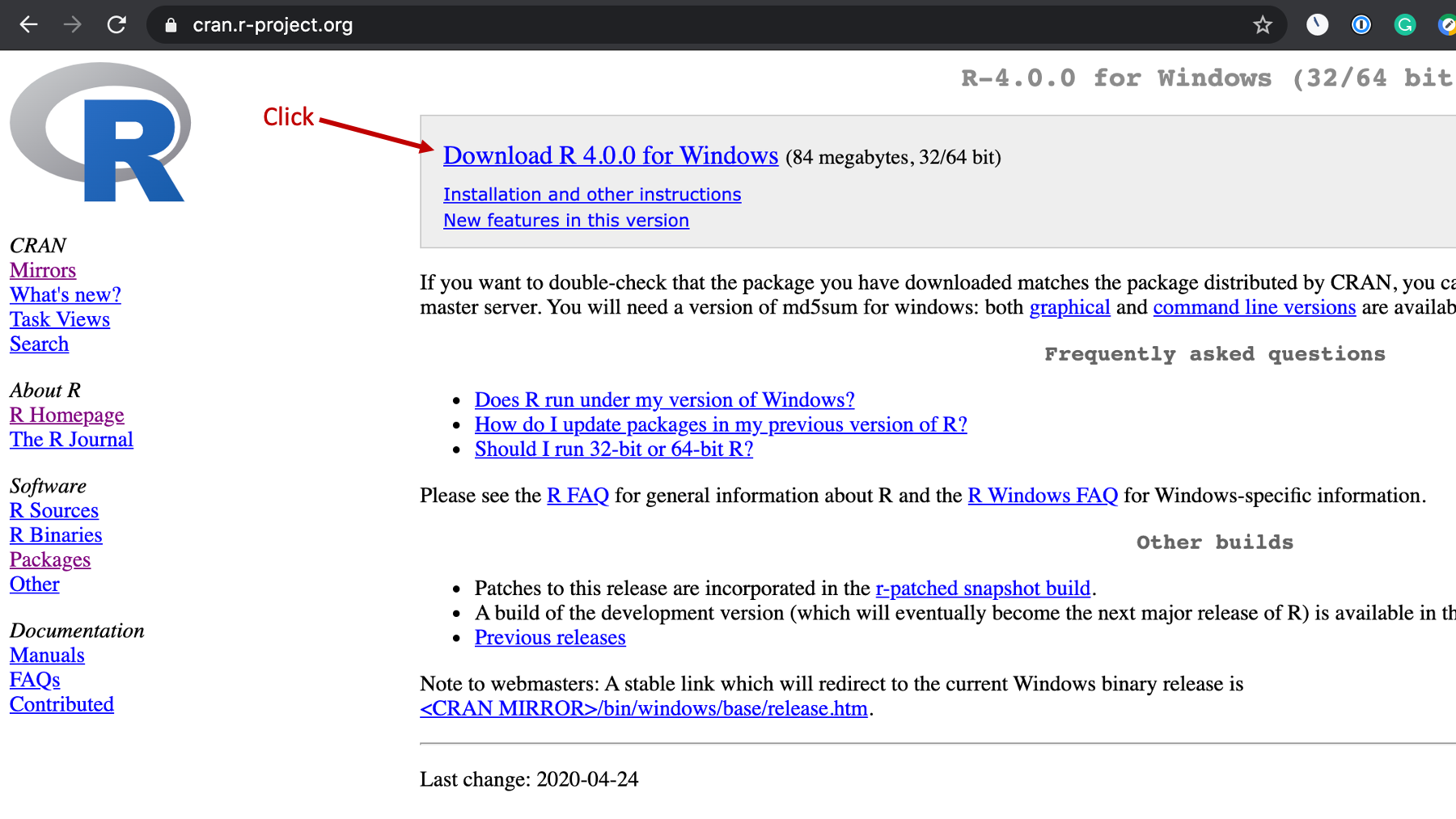Click the Other builds heading
Image resolution: width=1456 pixels, height=819 pixels.
[x=1215, y=542]
